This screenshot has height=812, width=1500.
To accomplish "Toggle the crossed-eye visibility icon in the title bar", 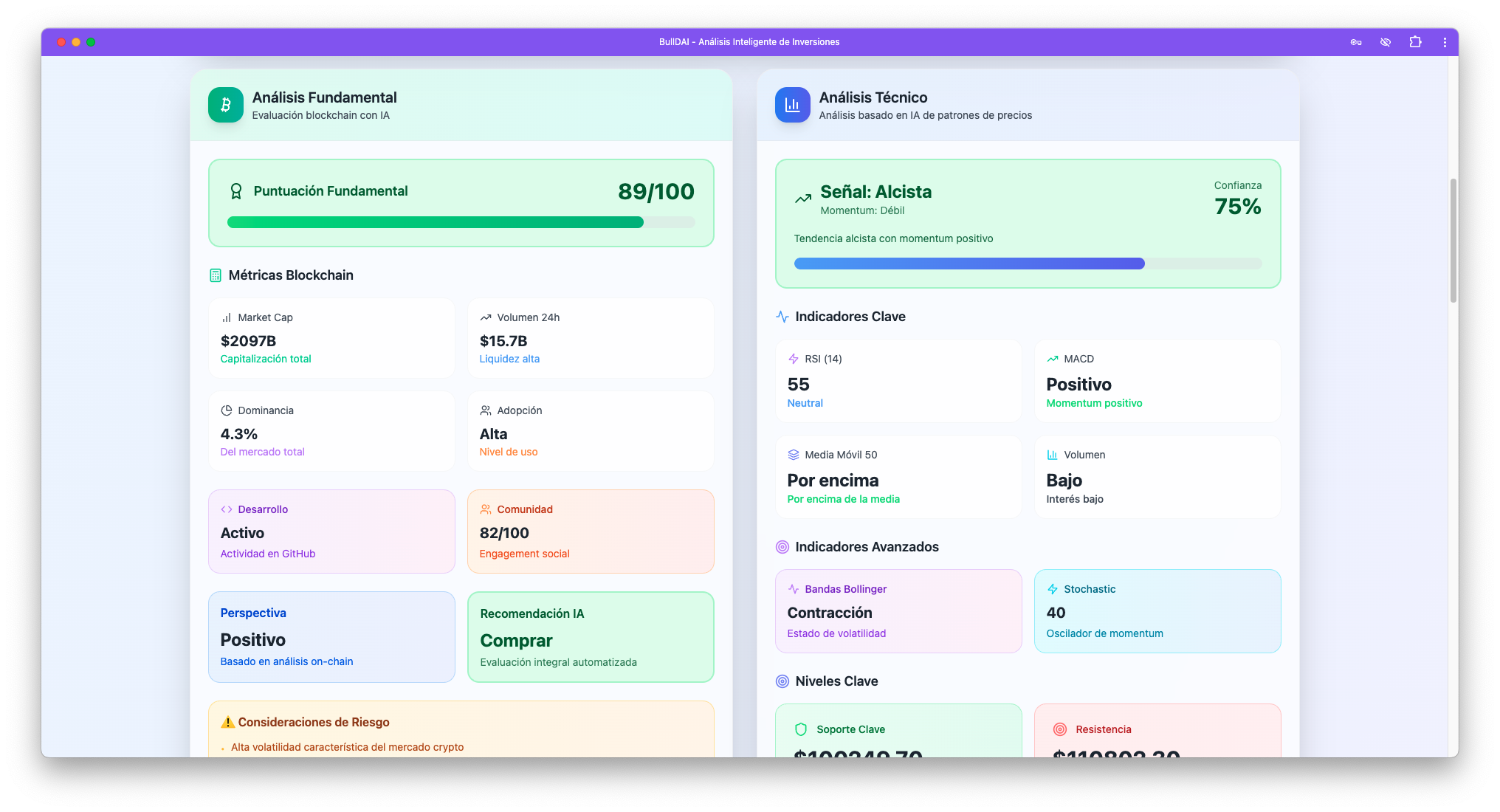I will pos(1386,42).
